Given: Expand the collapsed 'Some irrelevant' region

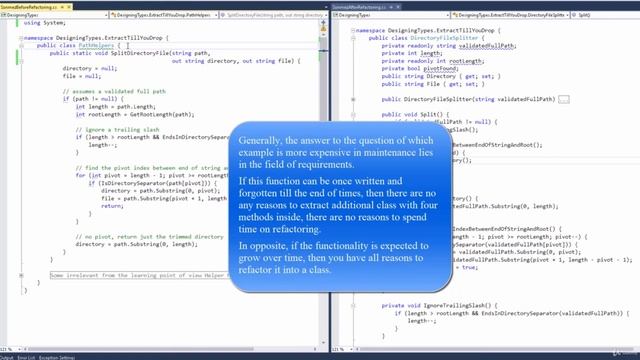Looking at the screenshot, I should [x=21, y=276].
